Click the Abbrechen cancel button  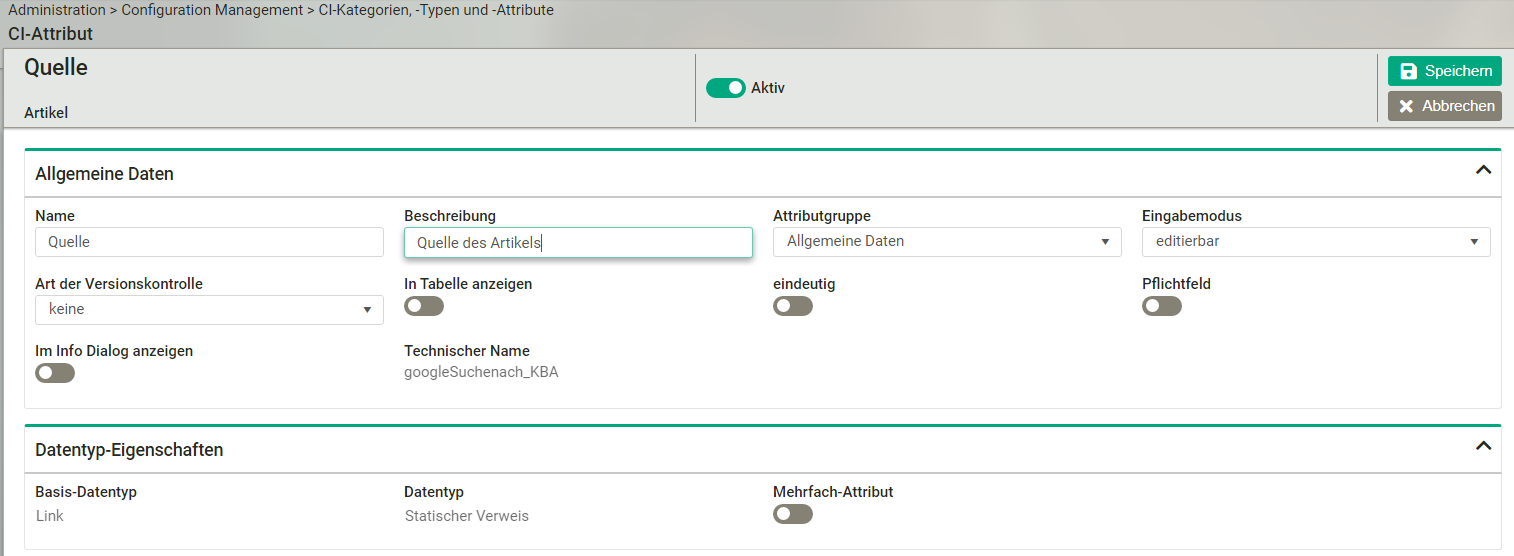[1444, 106]
